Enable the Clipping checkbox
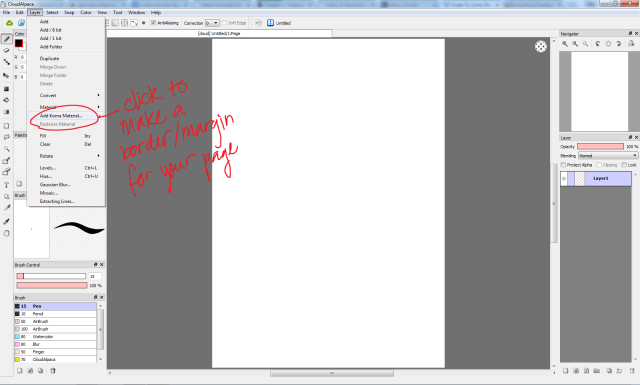The height and width of the screenshot is (385, 640). click(599, 165)
